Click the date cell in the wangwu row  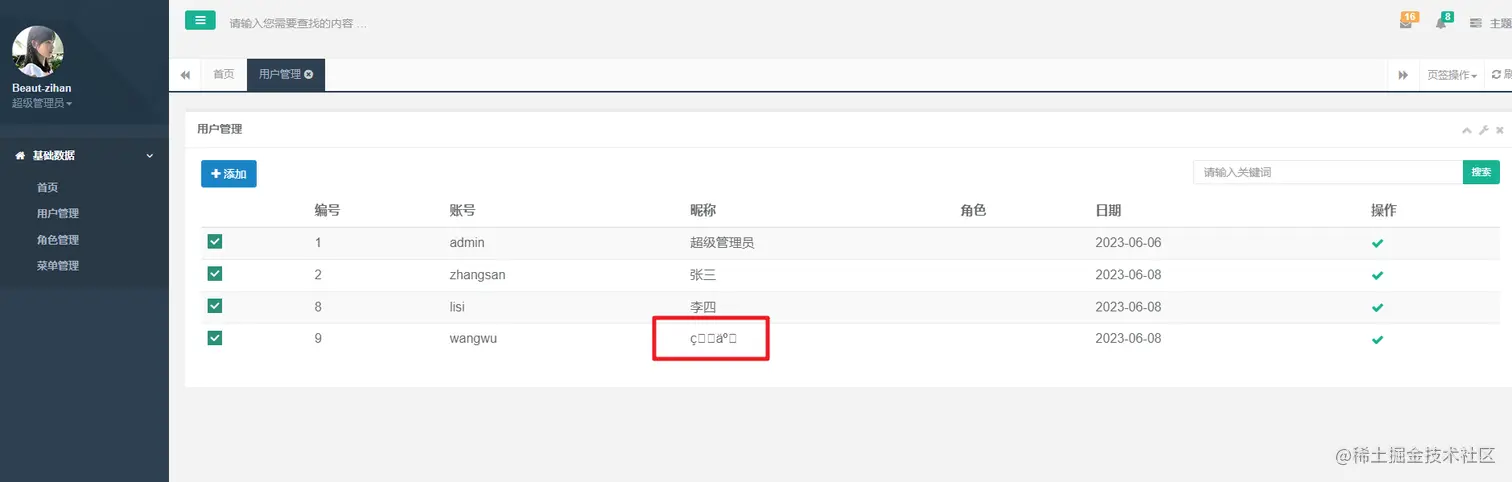tap(1128, 339)
